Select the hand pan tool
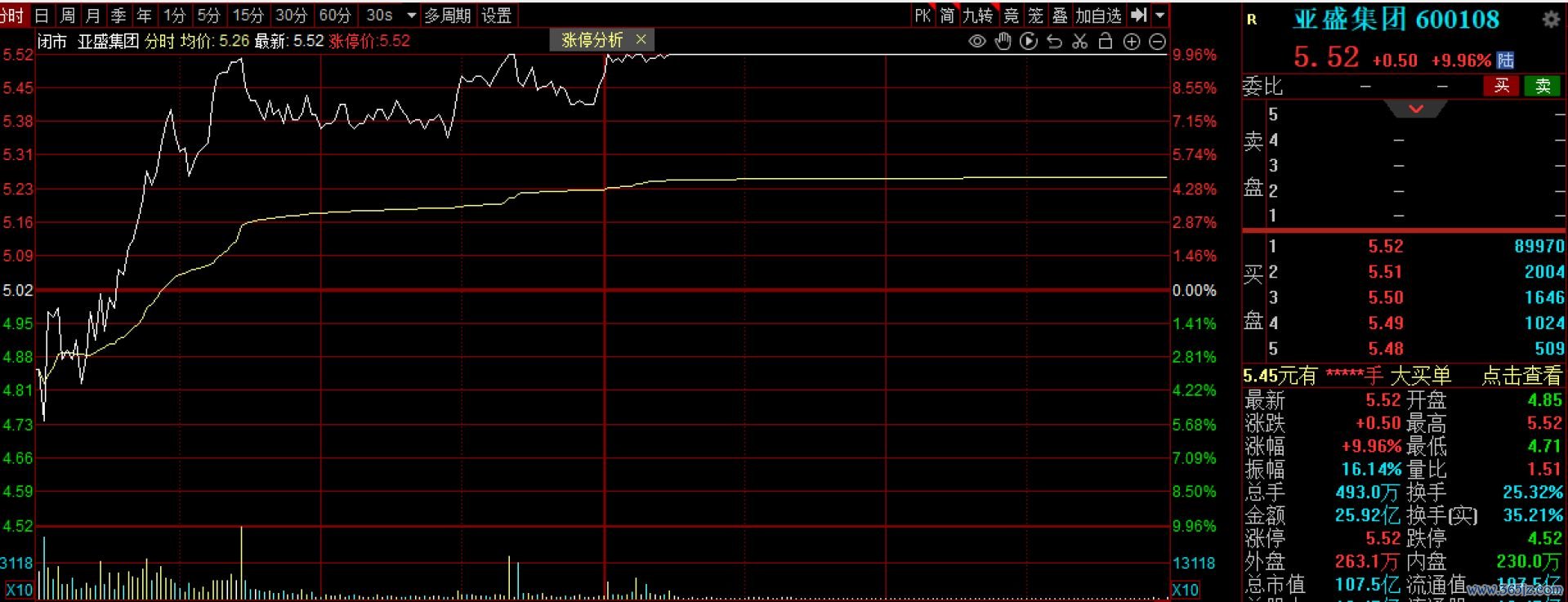The width and height of the screenshot is (1568, 602). [x=1003, y=41]
